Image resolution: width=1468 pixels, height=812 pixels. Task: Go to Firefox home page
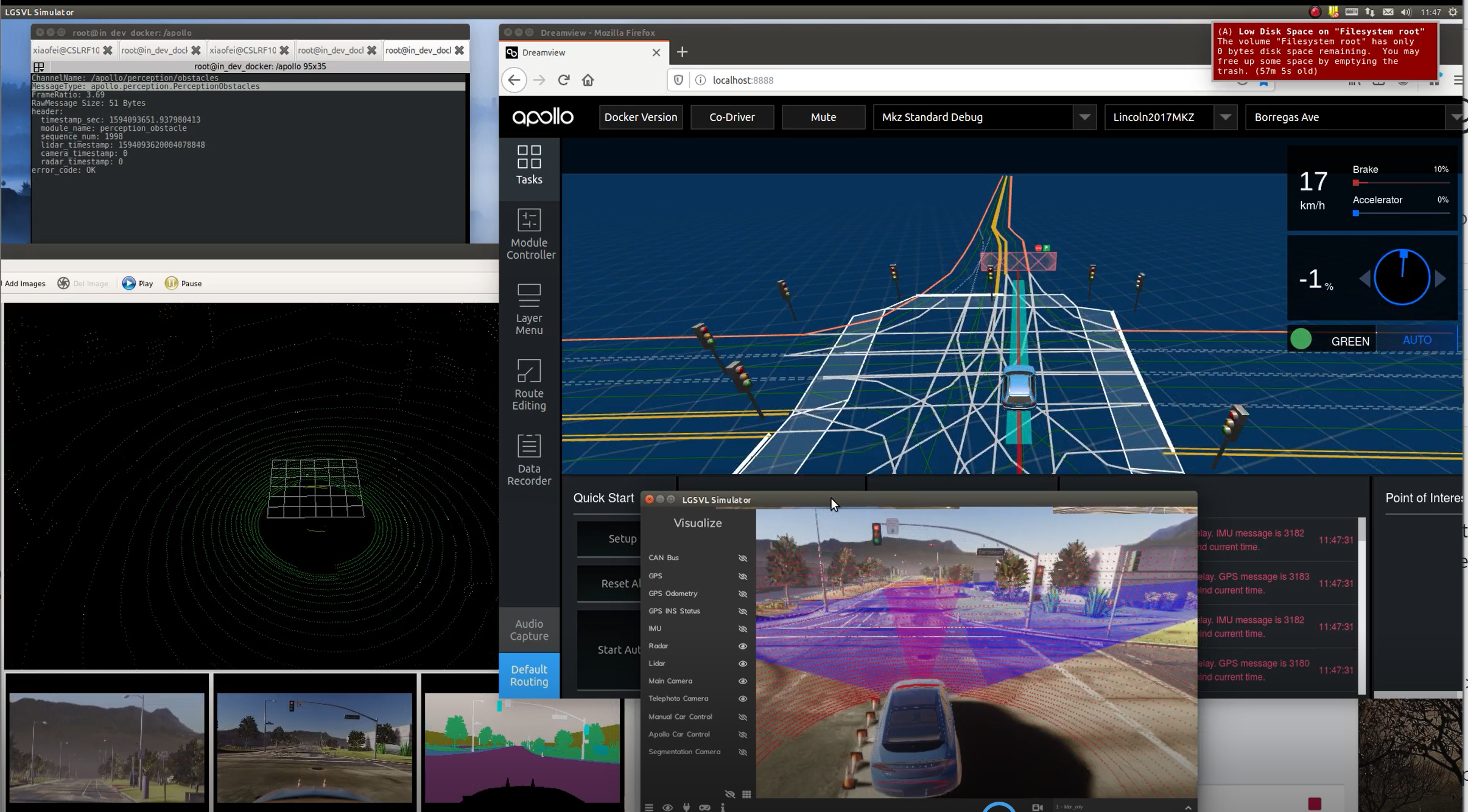pyautogui.click(x=588, y=80)
